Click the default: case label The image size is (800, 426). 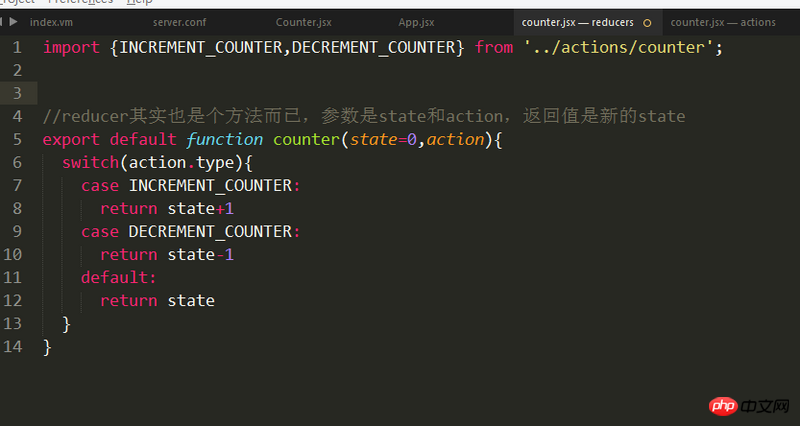pos(118,277)
